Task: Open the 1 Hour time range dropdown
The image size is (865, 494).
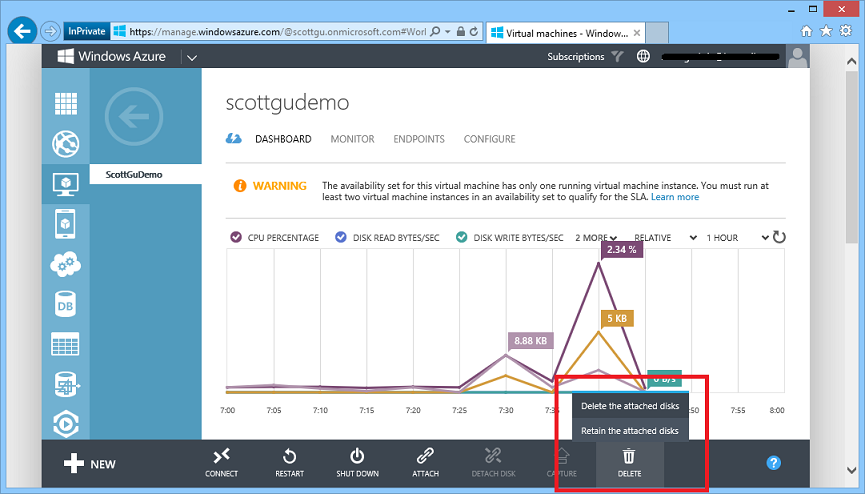Action: 738,238
